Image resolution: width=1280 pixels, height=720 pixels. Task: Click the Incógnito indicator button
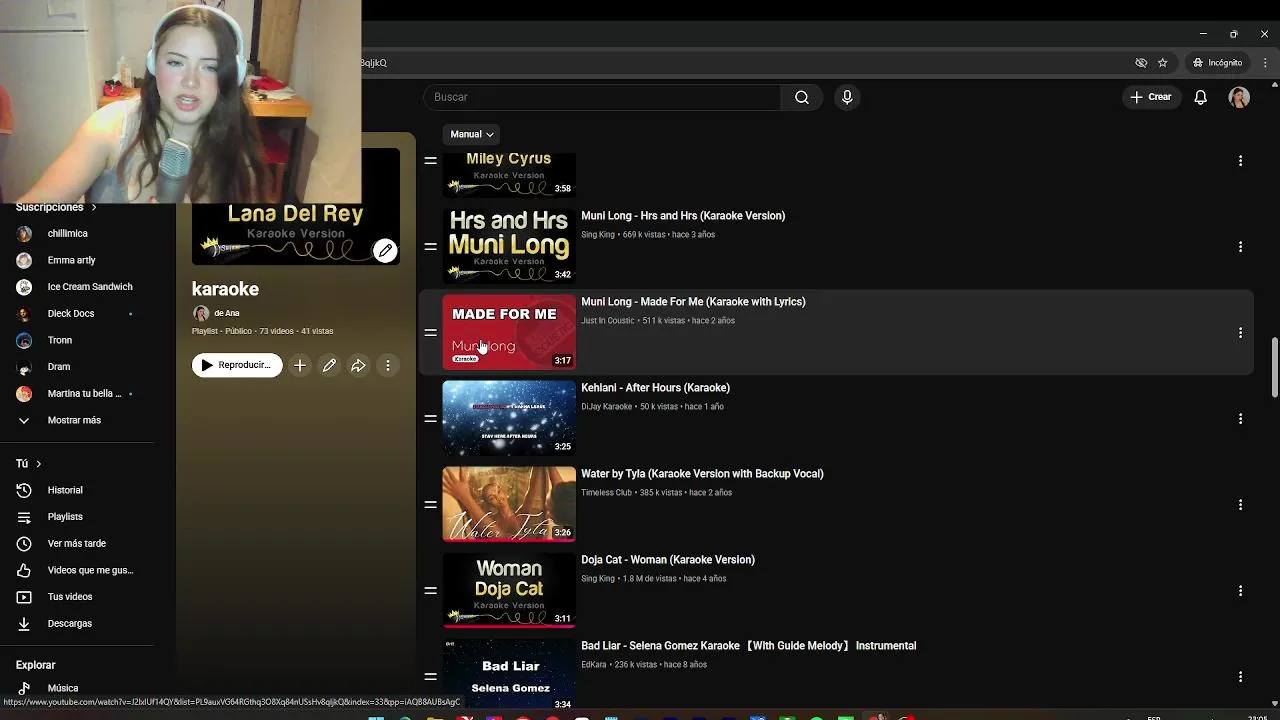(x=1217, y=62)
